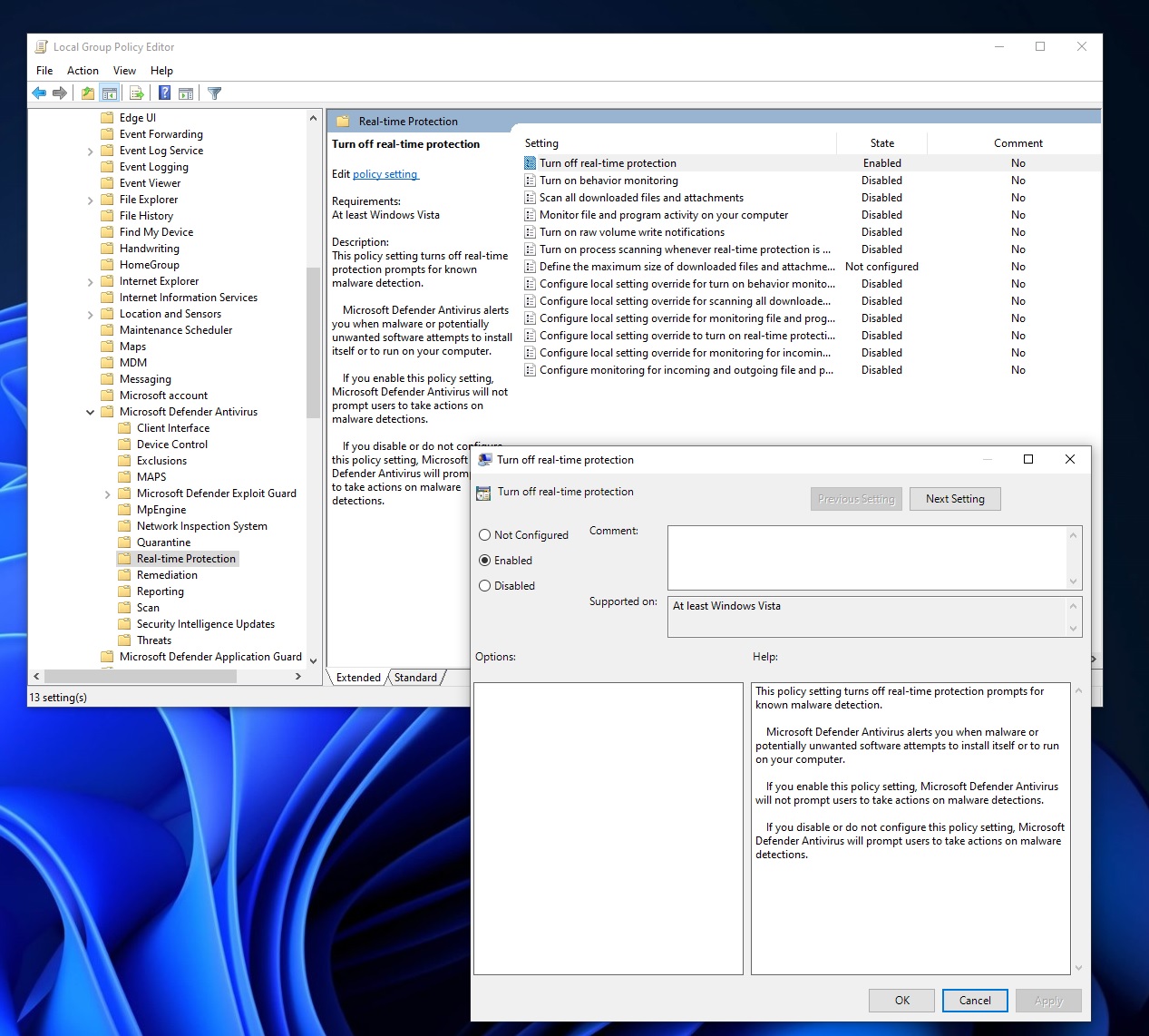This screenshot has width=1149, height=1036.
Task: Click the icon of 'Define the maximum size' setting
Action: click(x=530, y=267)
